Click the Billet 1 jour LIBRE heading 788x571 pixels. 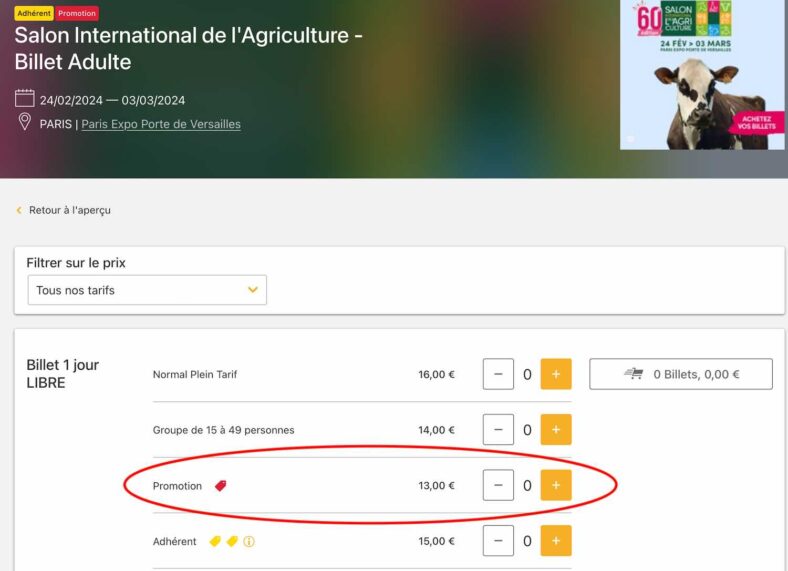[x=63, y=374]
